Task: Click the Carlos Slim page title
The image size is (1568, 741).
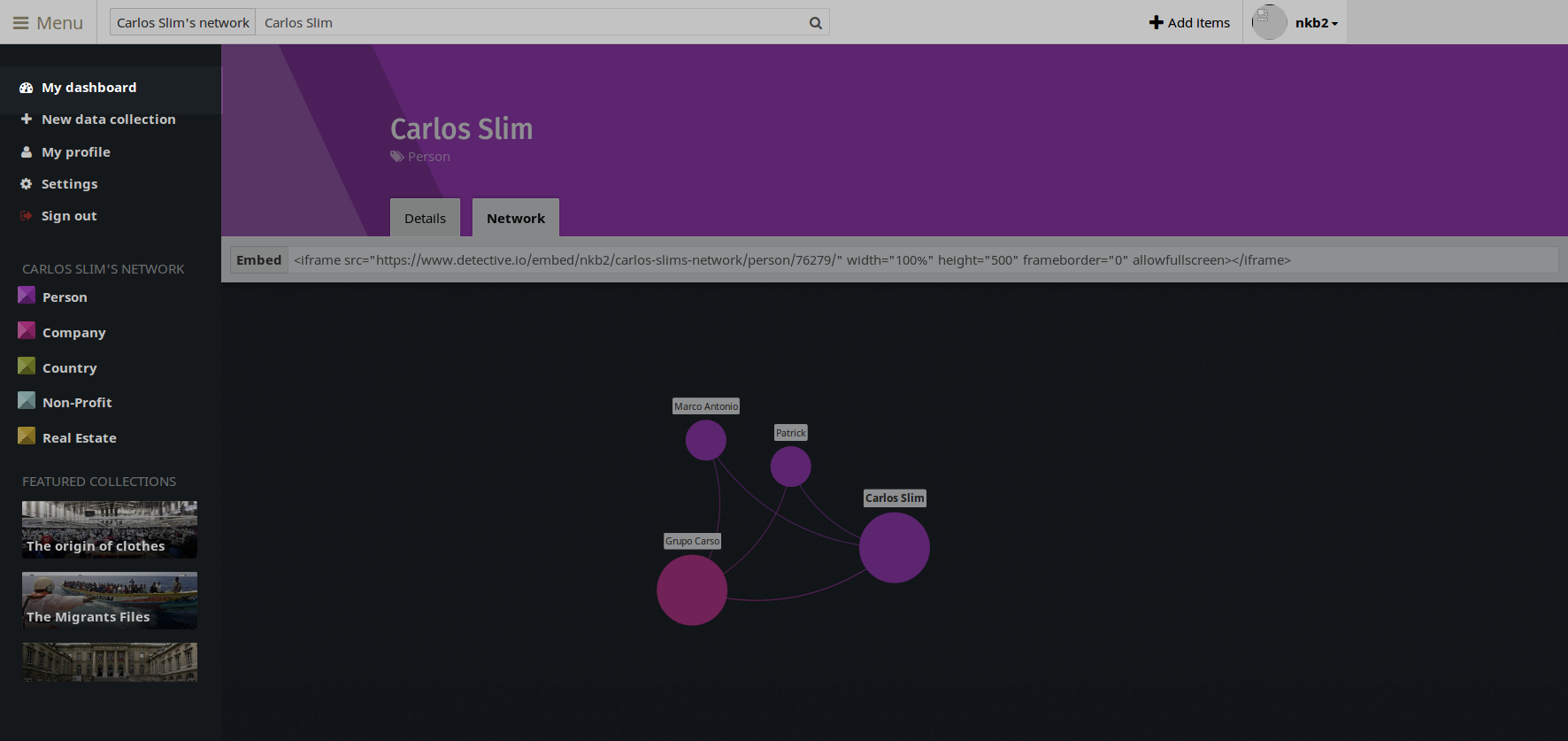Action: click(462, 129)
